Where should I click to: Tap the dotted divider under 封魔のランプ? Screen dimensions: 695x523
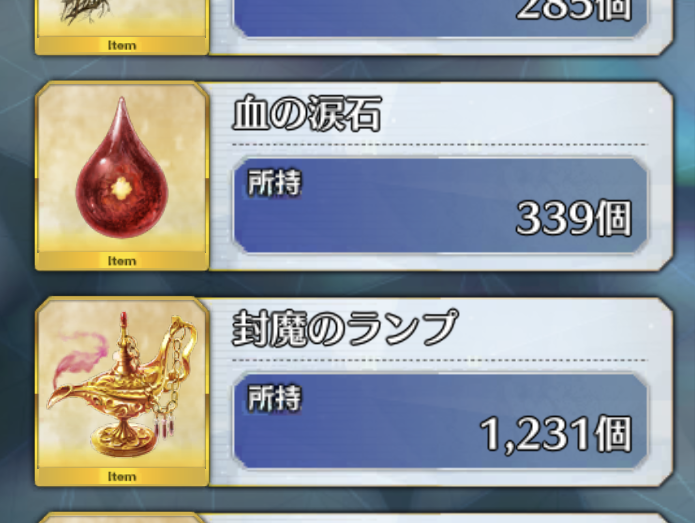pyautogui.click(x=440, y=360)
